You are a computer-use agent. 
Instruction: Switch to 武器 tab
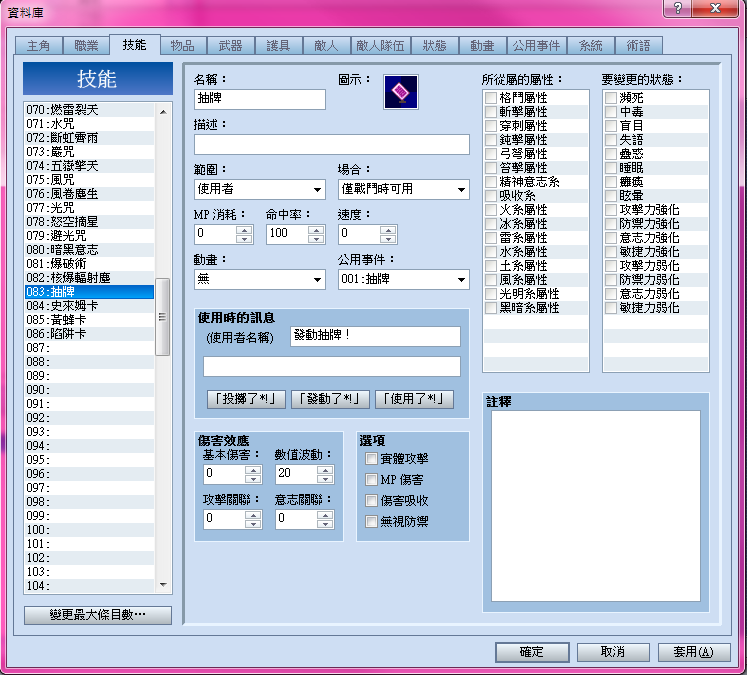[231, 46]
